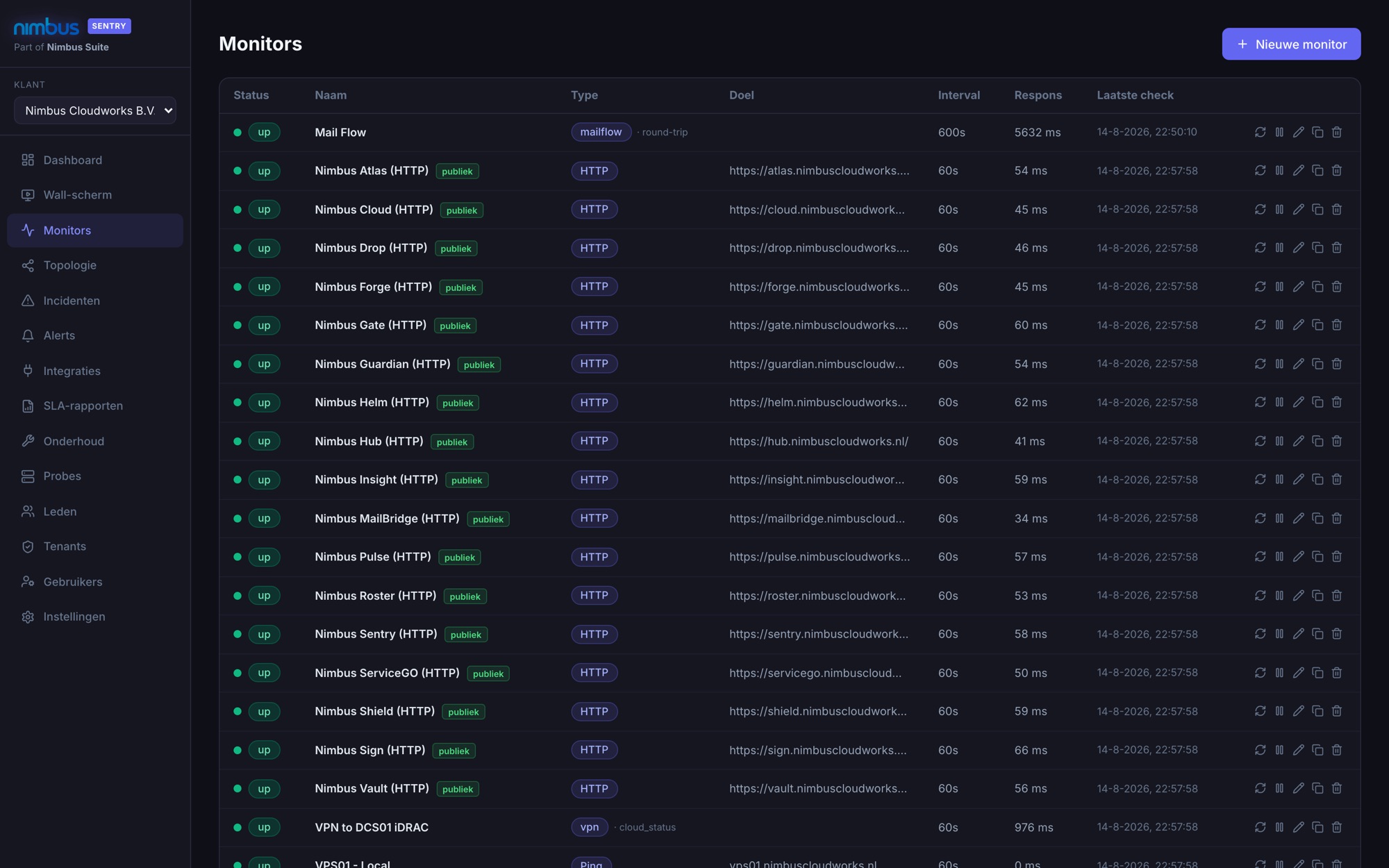Open the Nimbus Atlas (HTTP) monitor name
Viewport: 1389px width, 868px height.
coord(372,171)
